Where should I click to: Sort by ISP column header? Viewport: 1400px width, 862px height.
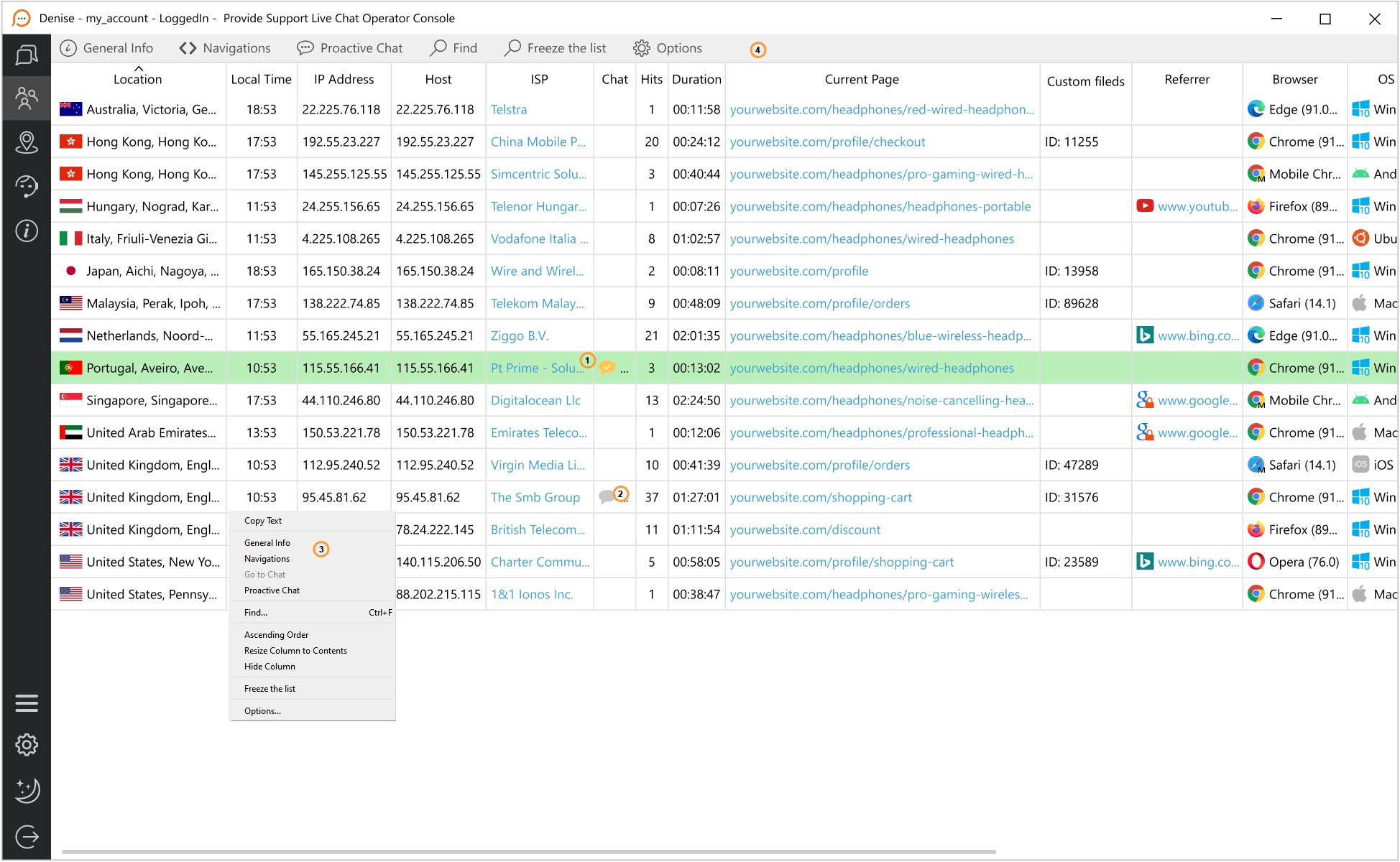coord(540,79)
